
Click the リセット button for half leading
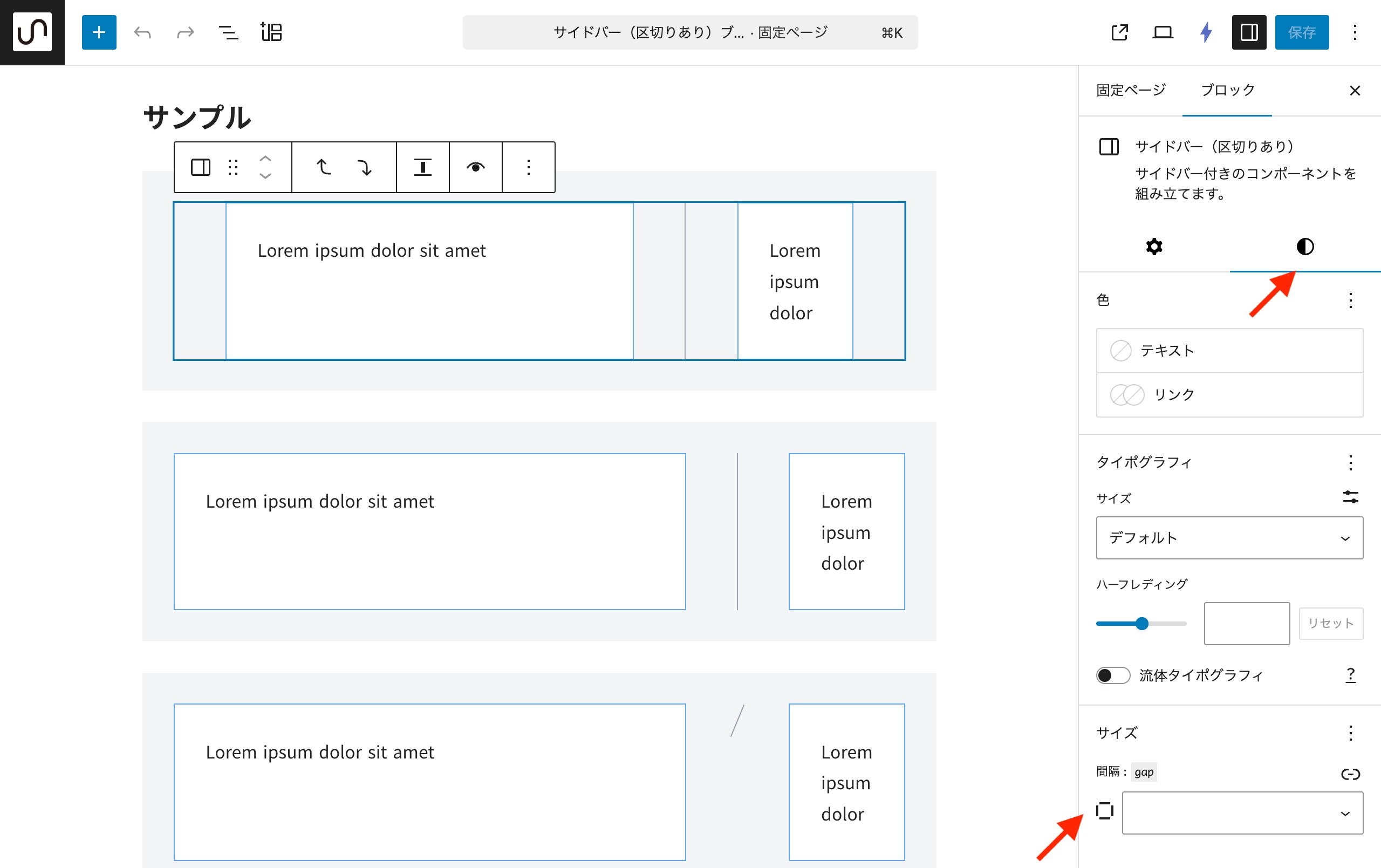(x=1330, y=623)
